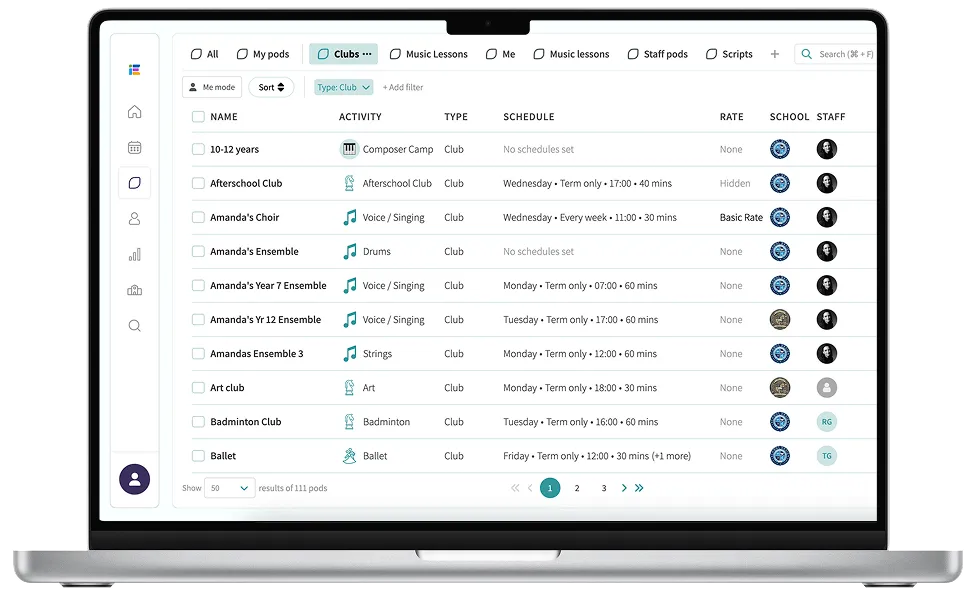Open the user profile avatar icon

click(x=134, y=479)
